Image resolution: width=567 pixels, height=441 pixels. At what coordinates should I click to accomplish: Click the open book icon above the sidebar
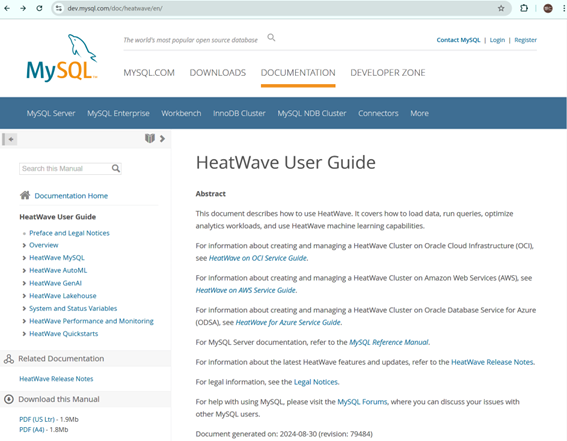pos(150,138)
